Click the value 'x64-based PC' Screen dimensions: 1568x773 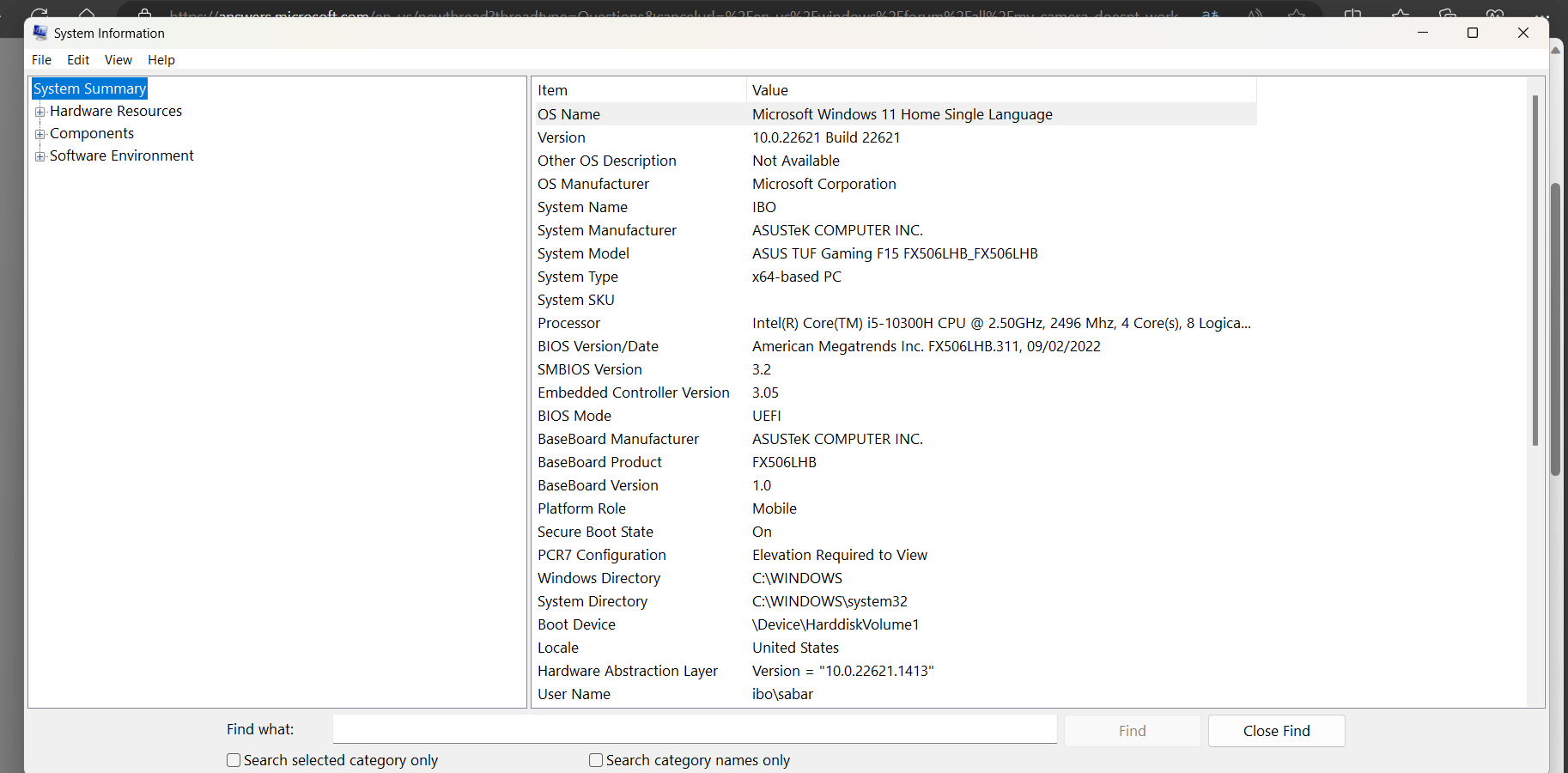pyautogui.click(x=797, y=277)
